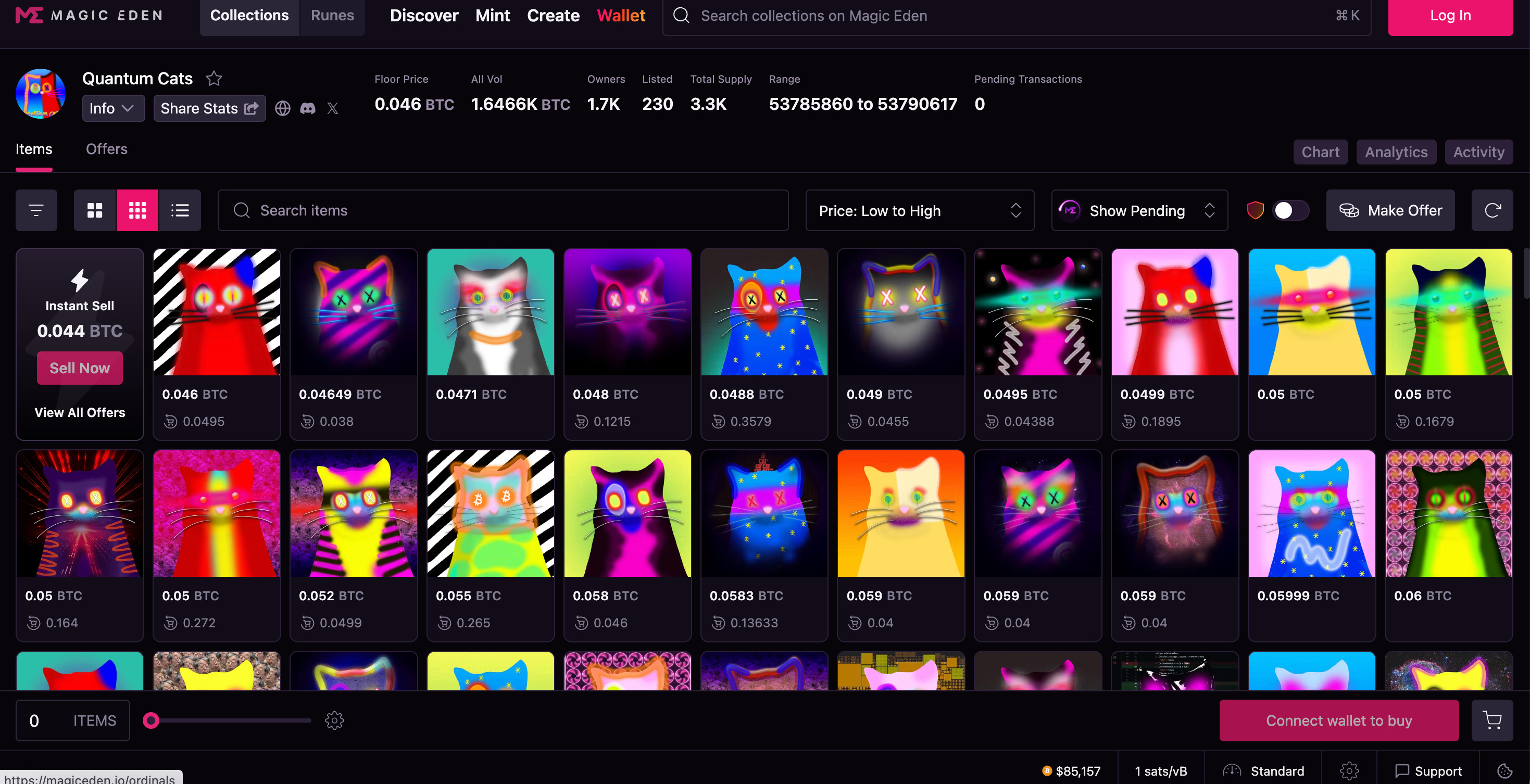This screenshot has height=784, width=1530.
Task: Open the collection website globe icon
Action: coord(283,108)
